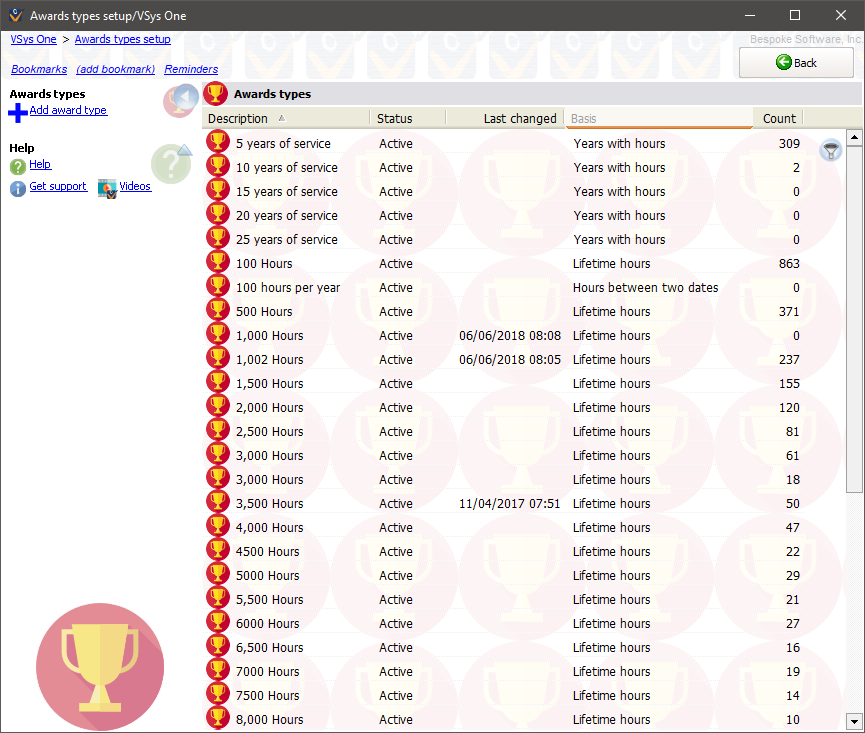Click the Videos icon in Help section

click(107, 189)
